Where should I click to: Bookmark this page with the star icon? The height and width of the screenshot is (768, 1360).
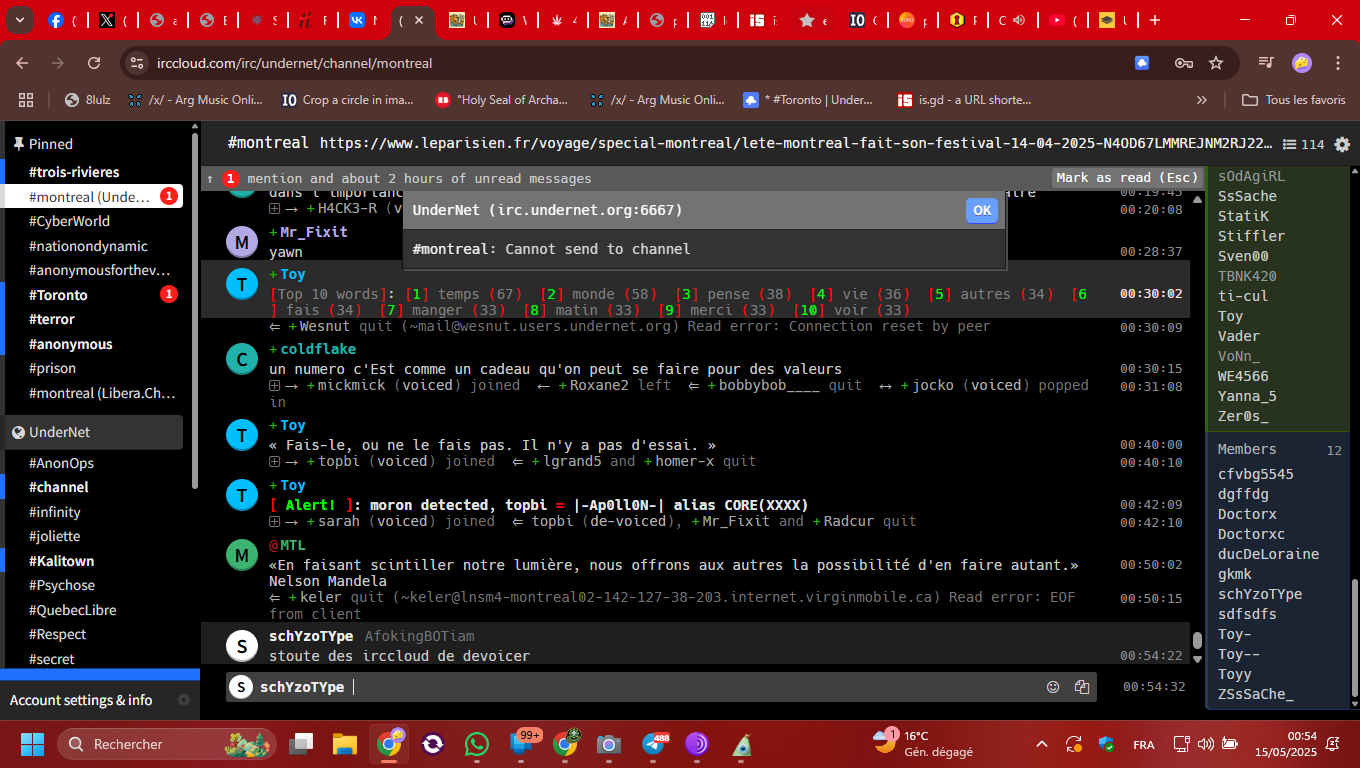[1216, 63]
